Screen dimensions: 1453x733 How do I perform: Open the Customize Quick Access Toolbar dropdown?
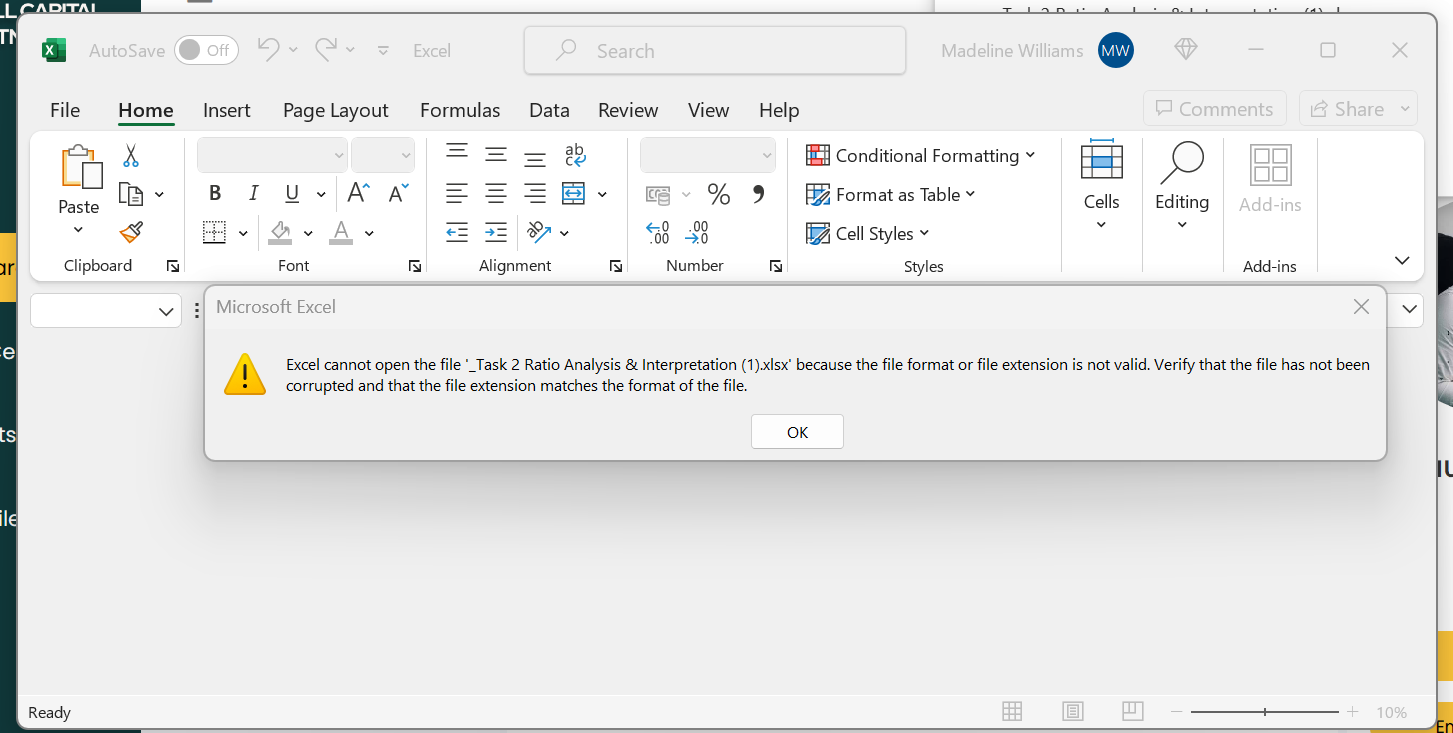[x=383, y=50]
